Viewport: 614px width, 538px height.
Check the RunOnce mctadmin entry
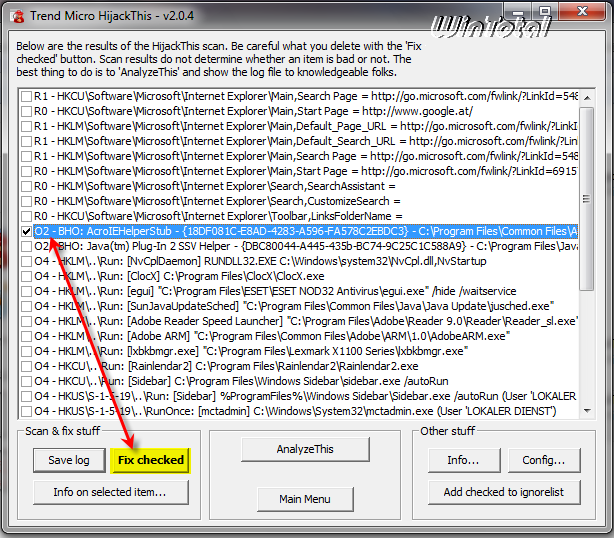(x=26, y=411)
